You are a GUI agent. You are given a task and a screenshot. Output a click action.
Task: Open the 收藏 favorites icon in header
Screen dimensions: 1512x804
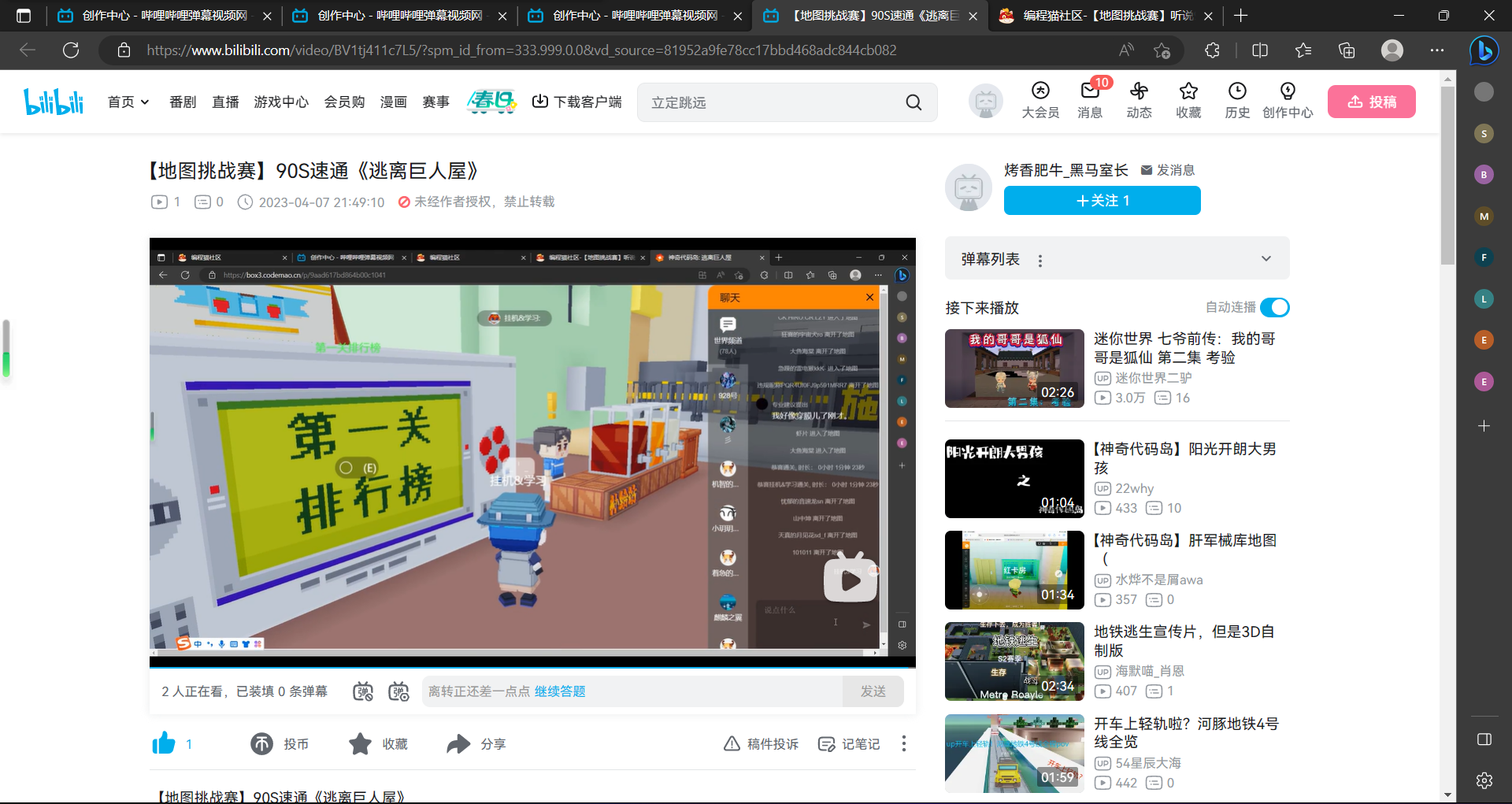tap(1188, 101)
